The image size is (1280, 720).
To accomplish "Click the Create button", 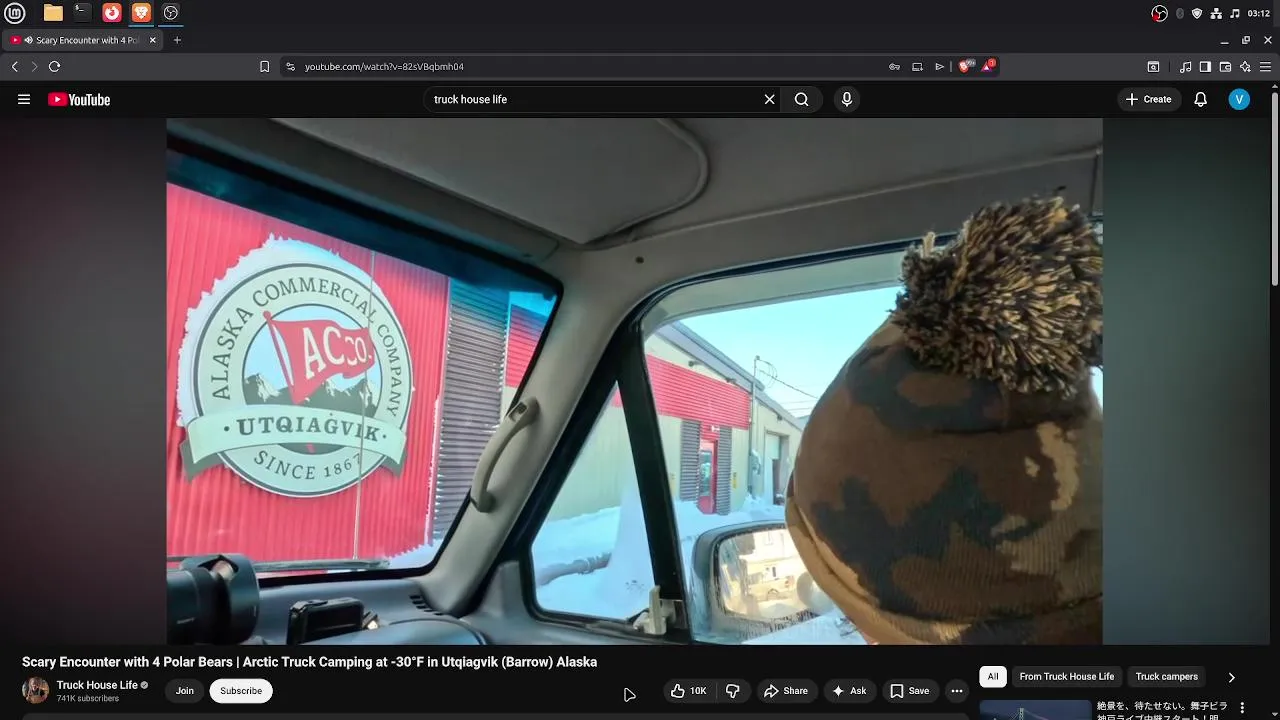I will (x=1148, y=99).
